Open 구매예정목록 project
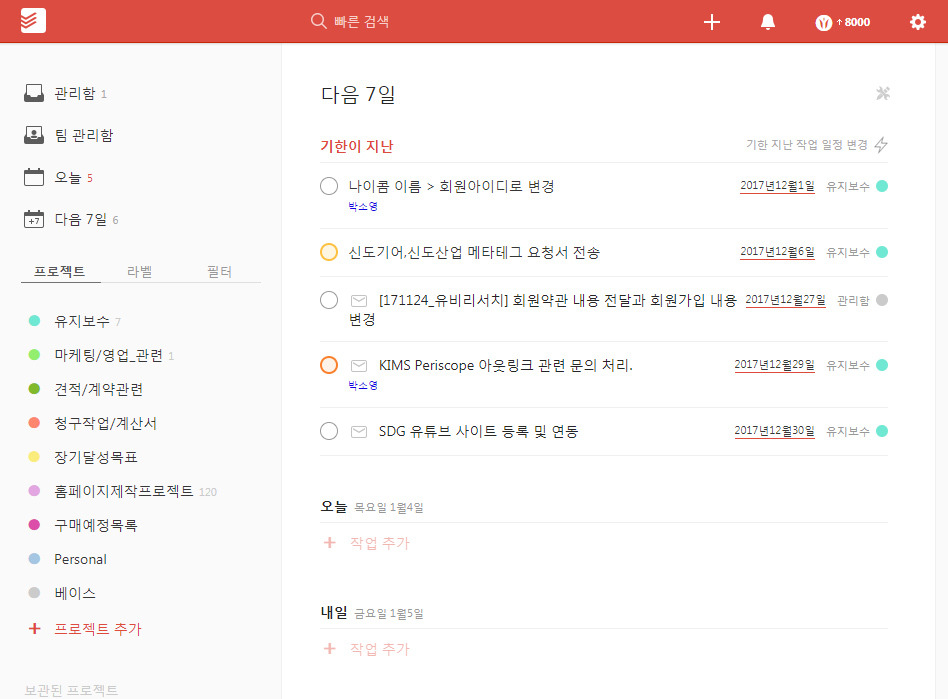Image resolution: width=948 pixels, height=699 pixels. pyautogui.click(x=96, y=525)
